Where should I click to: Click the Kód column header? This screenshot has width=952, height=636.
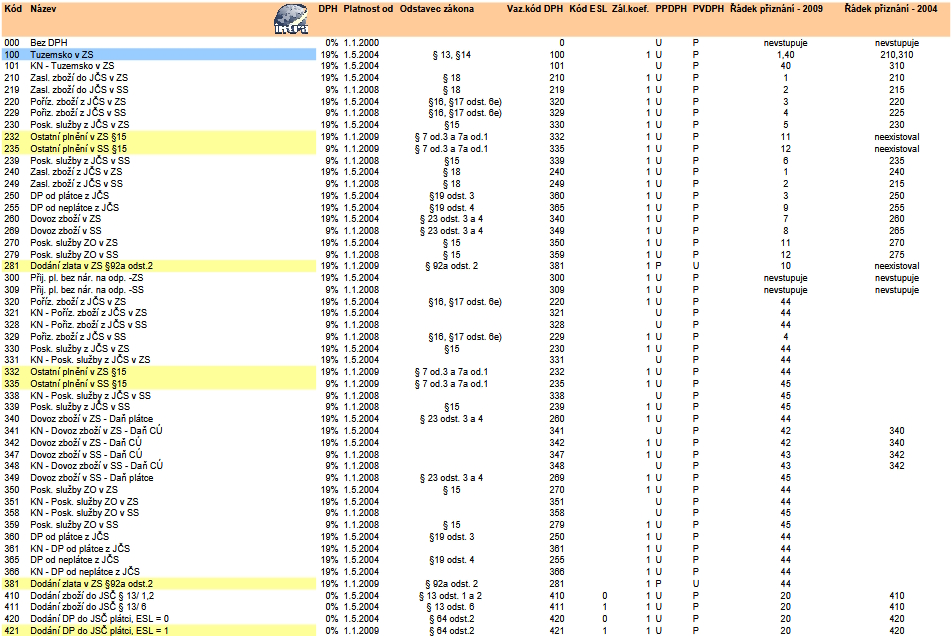[12, 8]
